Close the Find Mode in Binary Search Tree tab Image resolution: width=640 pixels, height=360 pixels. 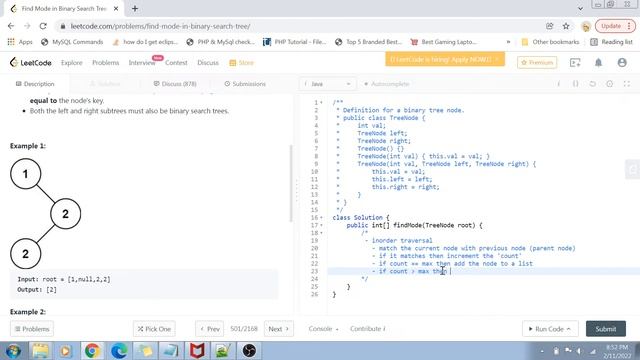tap(116, 9)
